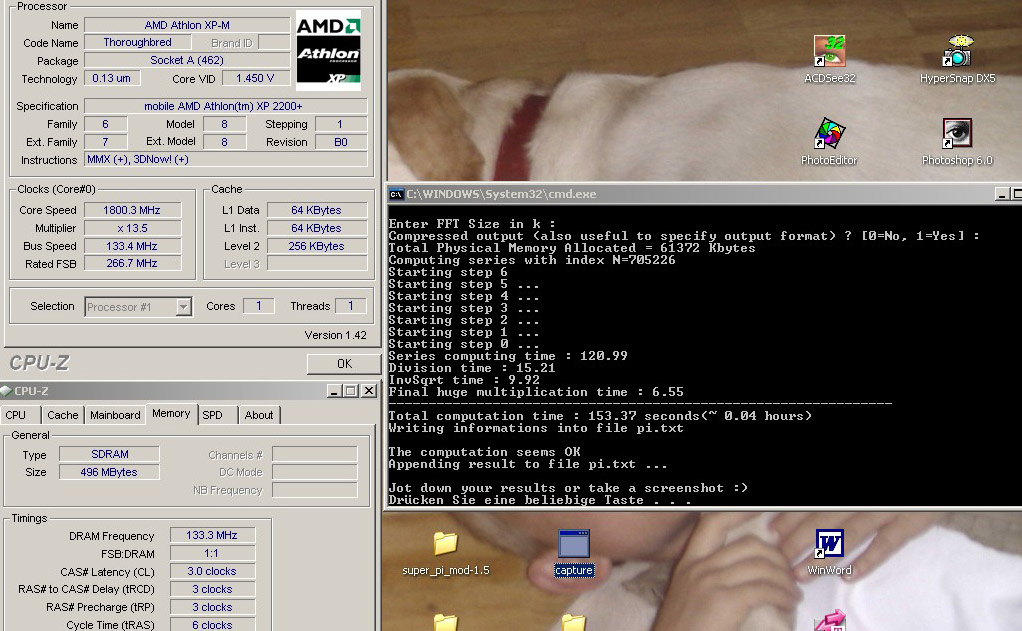Click the Revision B0 value
Viewport: 1022px width, 631px height.
click(342, 141)
